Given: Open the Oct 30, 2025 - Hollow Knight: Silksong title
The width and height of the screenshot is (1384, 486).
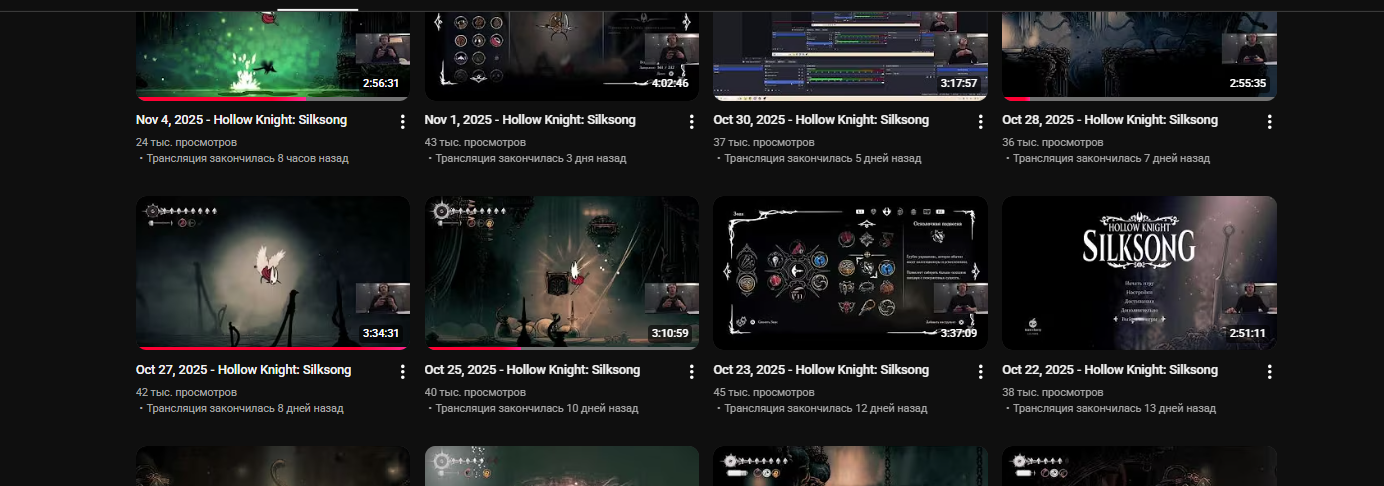Looking at the screenshot, I should coord(821,120).
